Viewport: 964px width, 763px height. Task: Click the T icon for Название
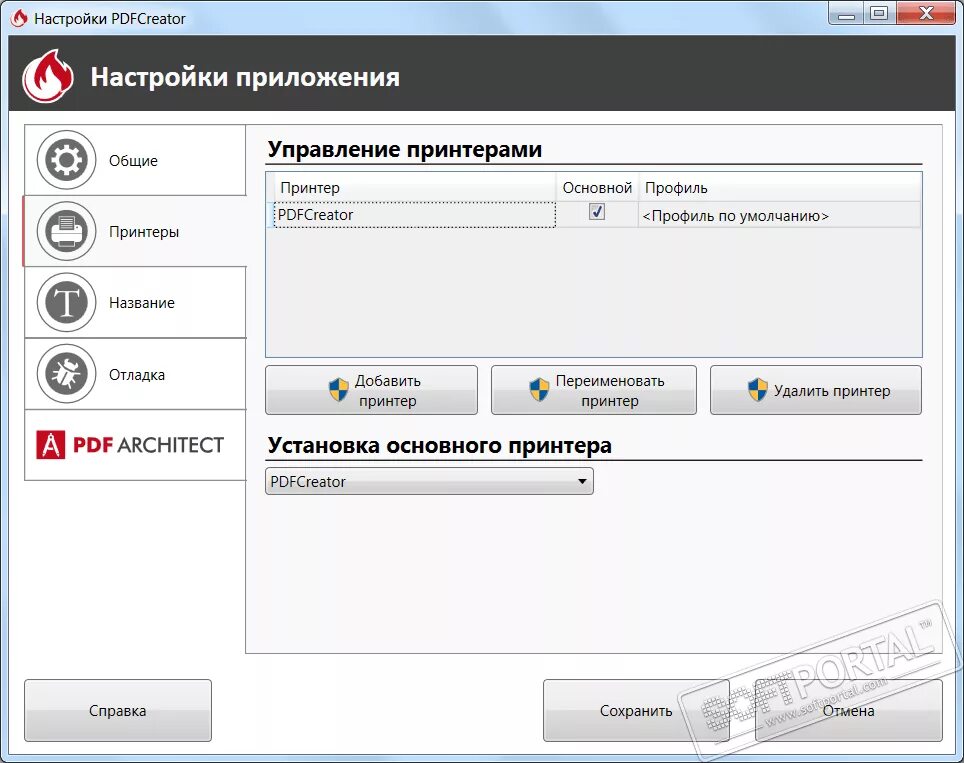(66, 302)
